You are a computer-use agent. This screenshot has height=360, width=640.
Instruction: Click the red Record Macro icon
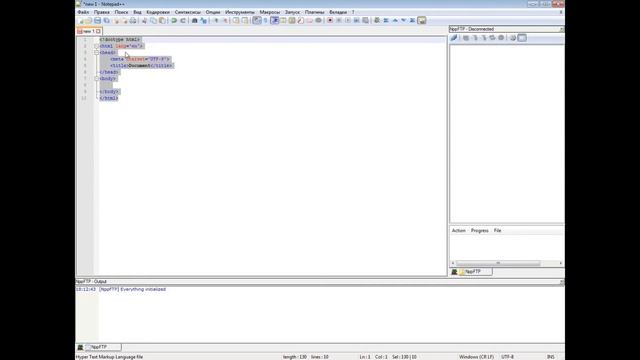click(x=330, y=20)
